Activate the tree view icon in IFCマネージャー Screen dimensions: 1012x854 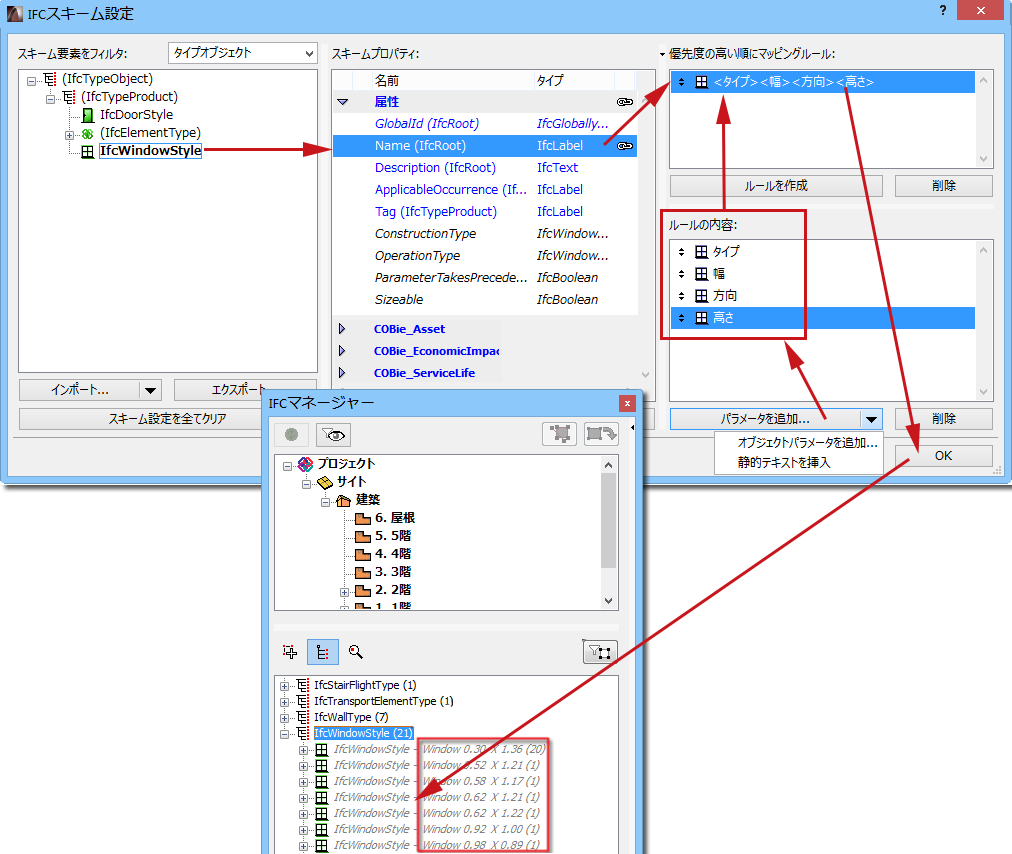321,652
